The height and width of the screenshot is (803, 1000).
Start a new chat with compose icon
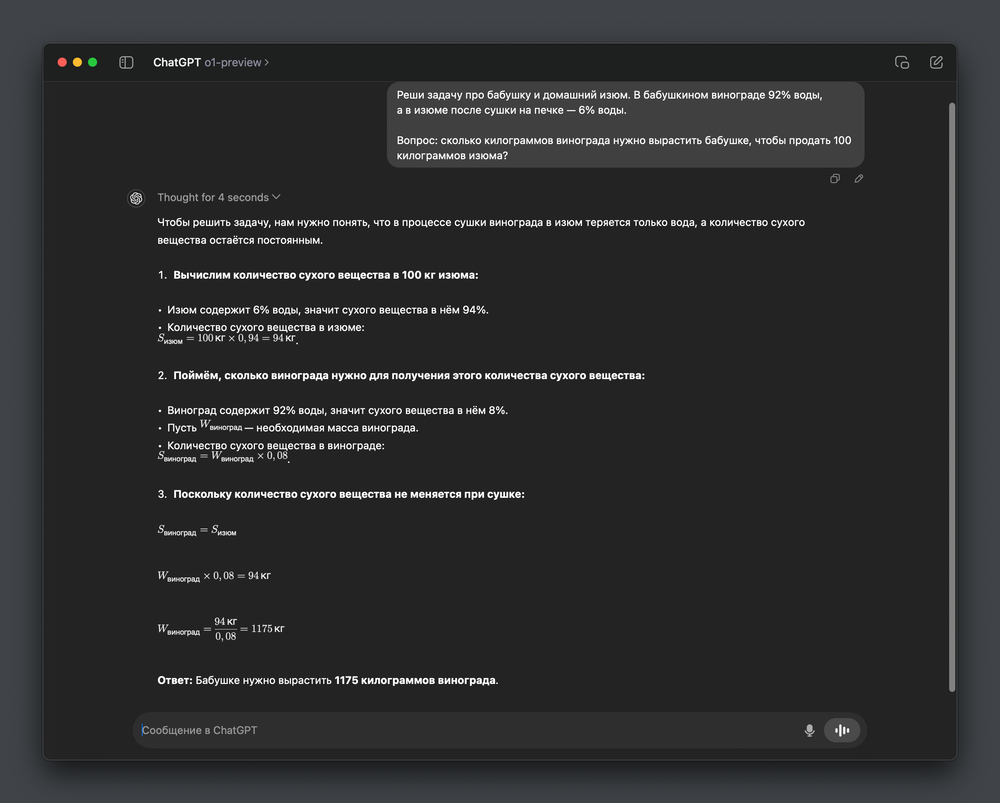(936, 62)
